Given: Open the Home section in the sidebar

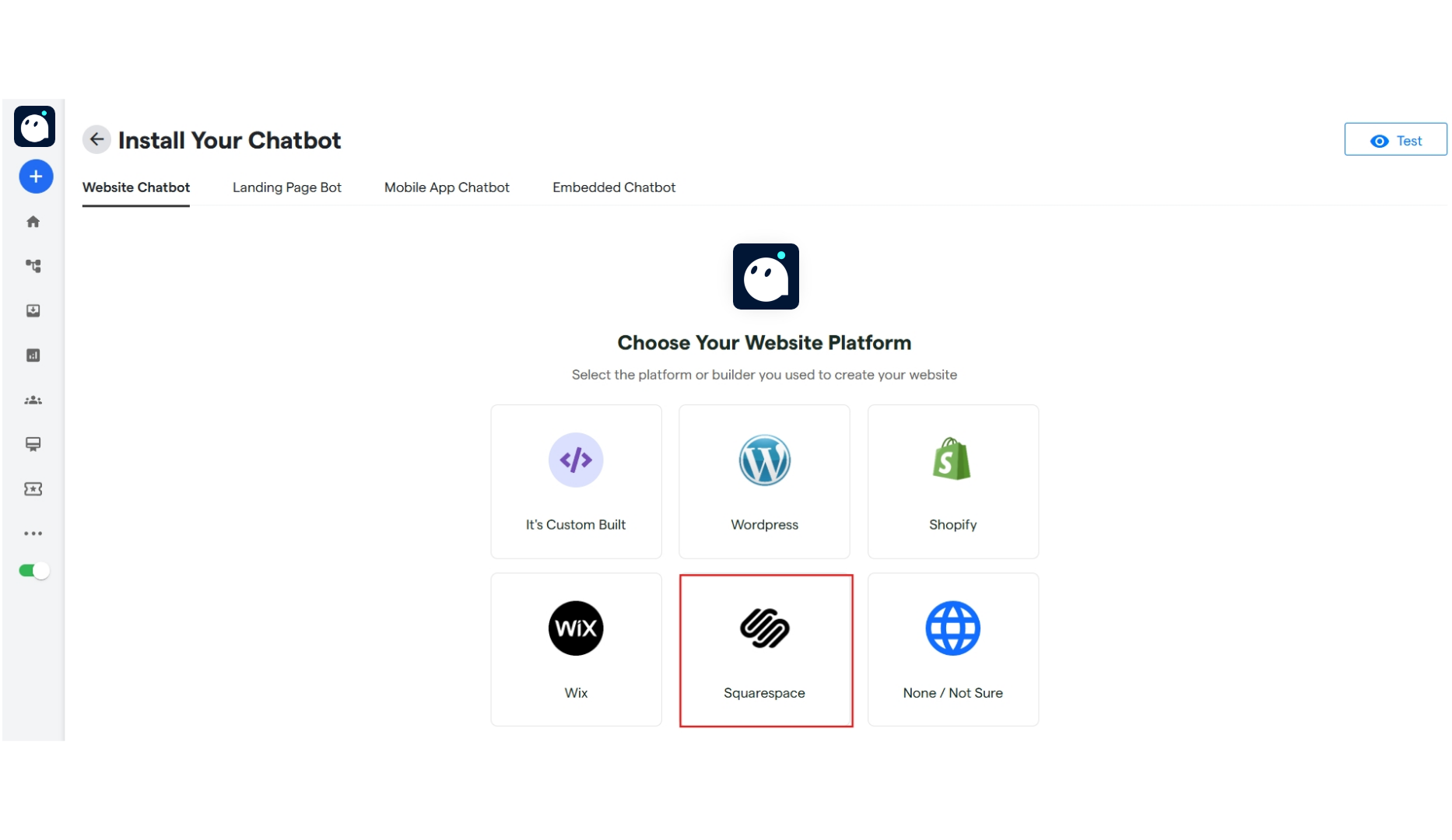Looking at the screenshot, I should 33,222.
